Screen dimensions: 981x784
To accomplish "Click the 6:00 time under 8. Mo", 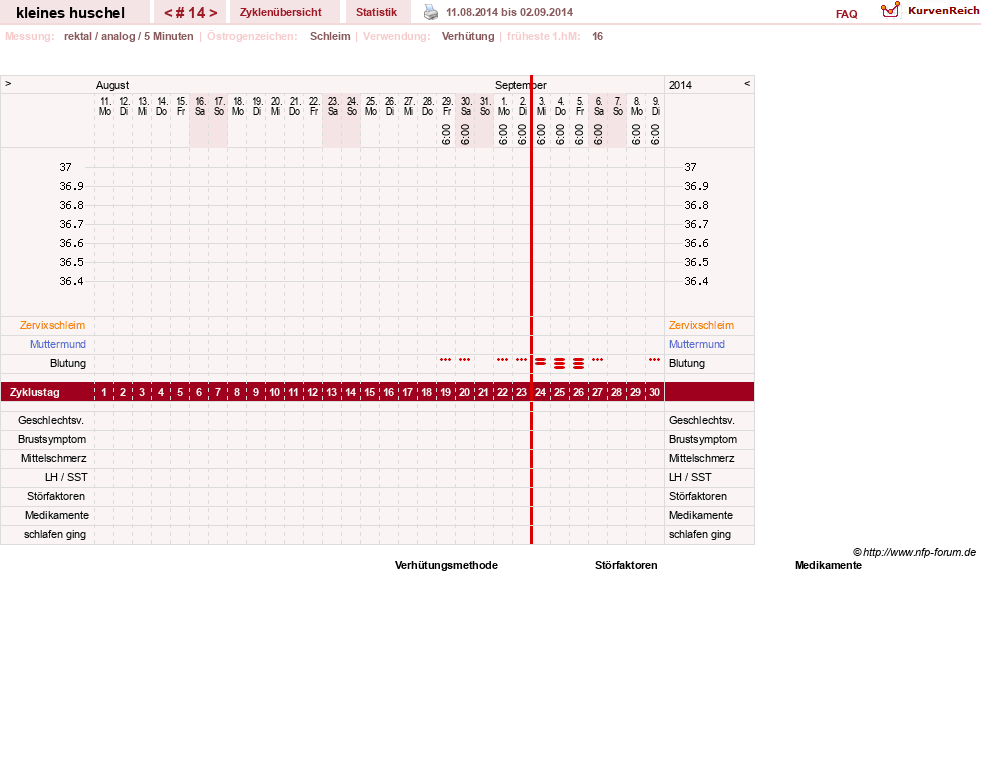I will coord(636,135).
